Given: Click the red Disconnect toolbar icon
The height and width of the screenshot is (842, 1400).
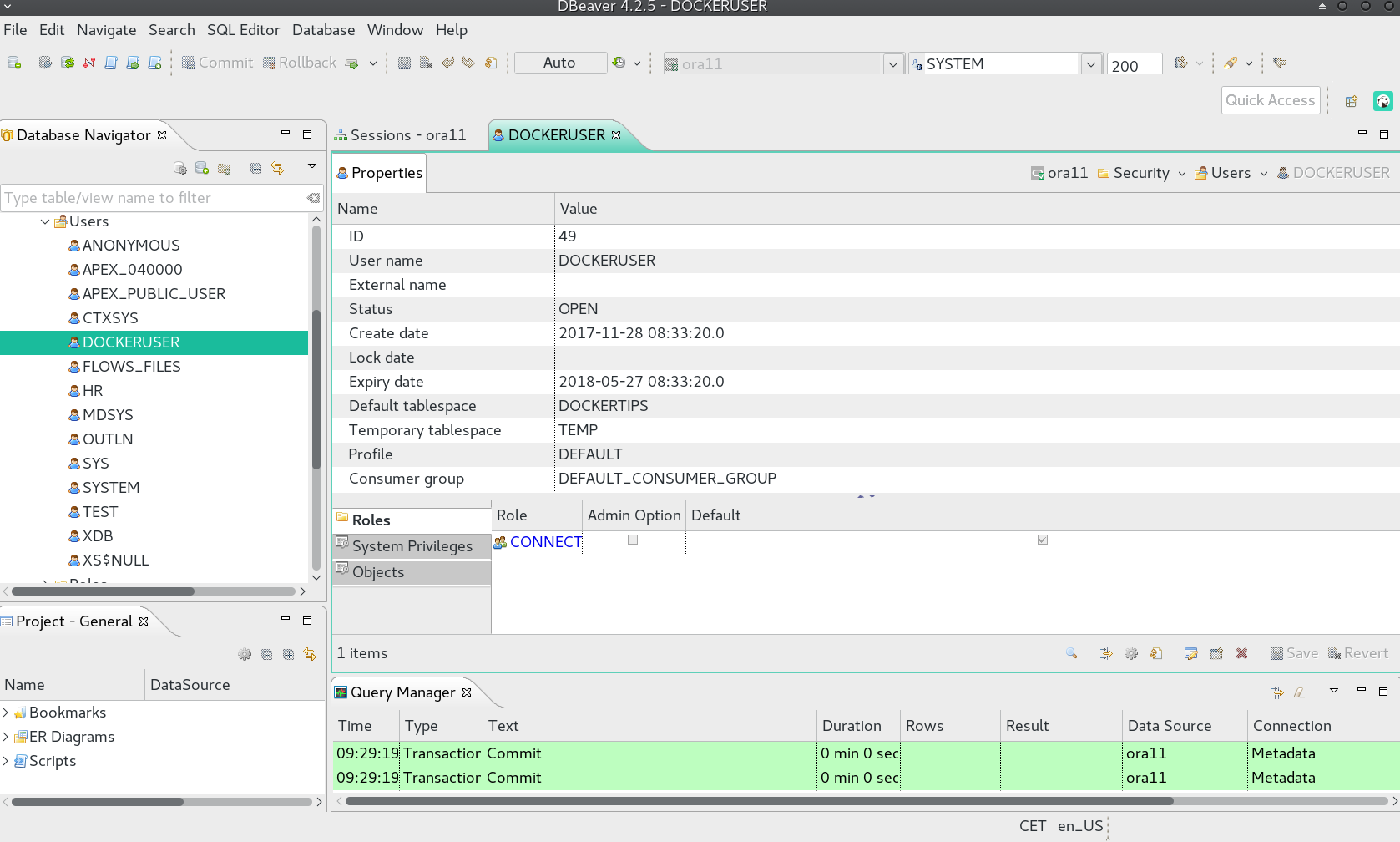Looking at the screenshot, I should (89, 63).
